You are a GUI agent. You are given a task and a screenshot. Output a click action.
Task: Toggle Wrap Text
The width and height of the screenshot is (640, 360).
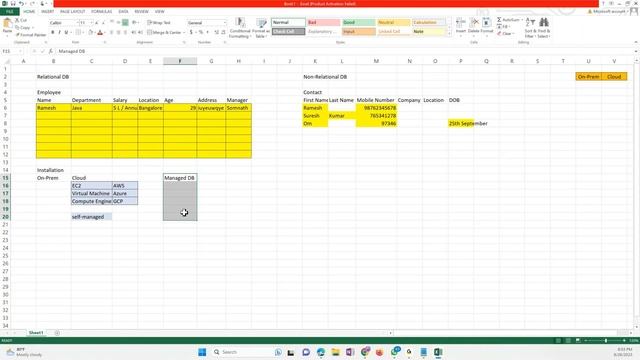(x=159, y=22)
